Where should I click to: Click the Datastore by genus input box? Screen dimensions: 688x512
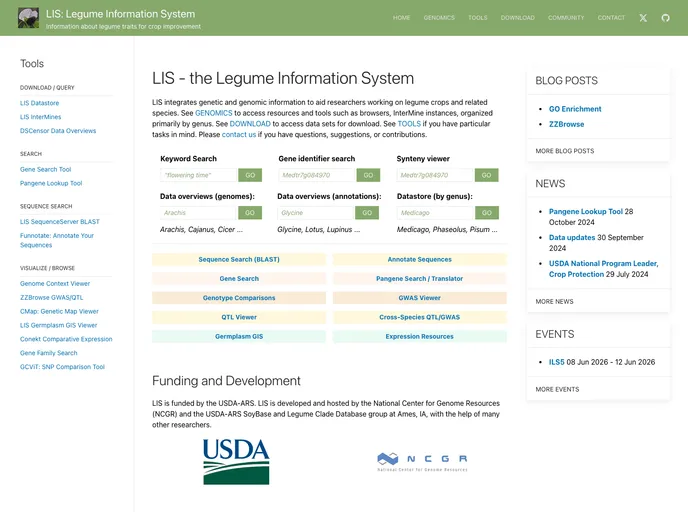435,213
